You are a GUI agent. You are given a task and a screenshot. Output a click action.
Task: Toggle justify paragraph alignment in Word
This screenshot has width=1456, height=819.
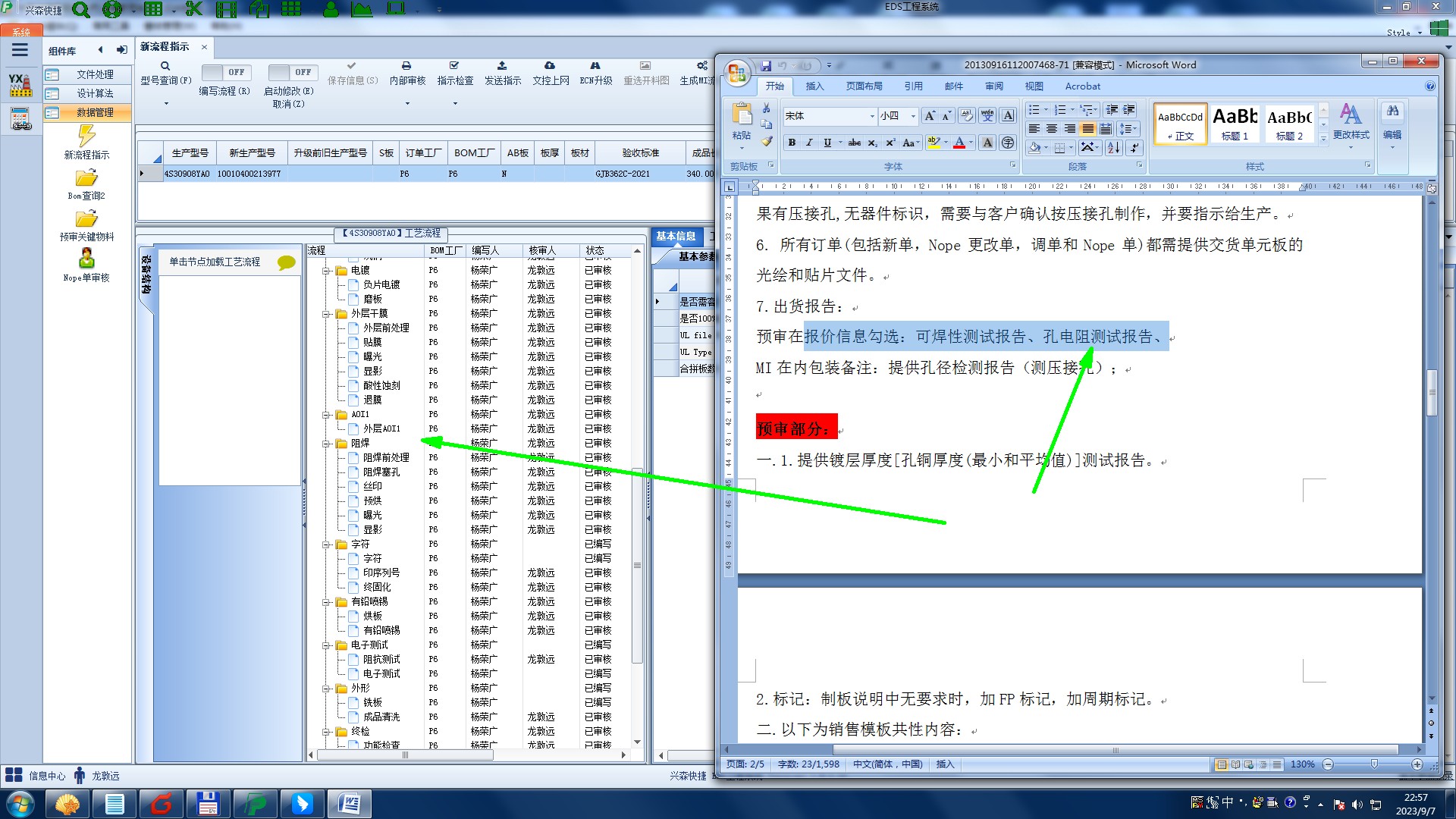1087,129
